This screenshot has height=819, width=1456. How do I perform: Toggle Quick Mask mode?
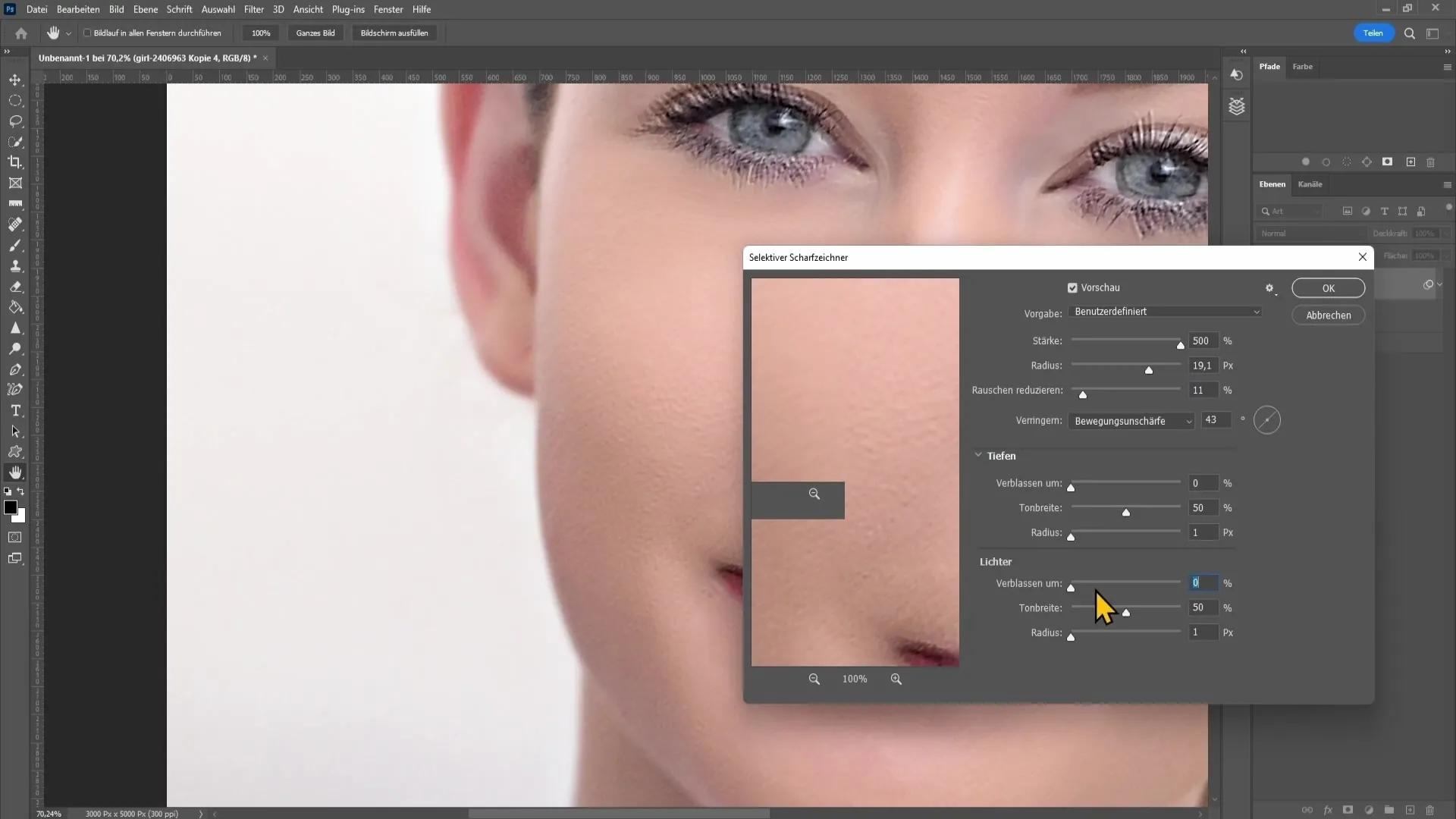tap(15, 537)
